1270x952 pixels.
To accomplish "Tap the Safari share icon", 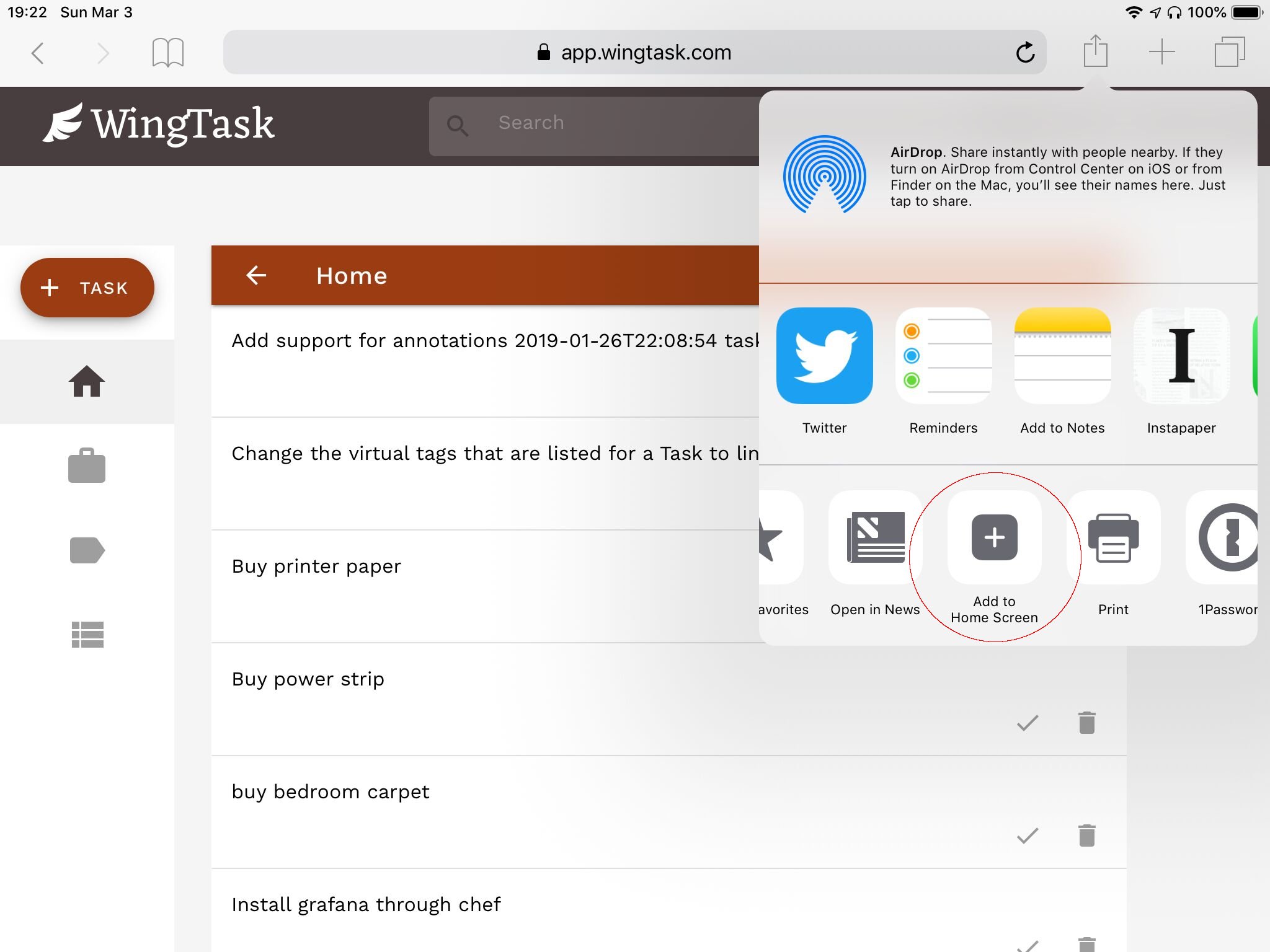I will click(x=1096, y=51).
